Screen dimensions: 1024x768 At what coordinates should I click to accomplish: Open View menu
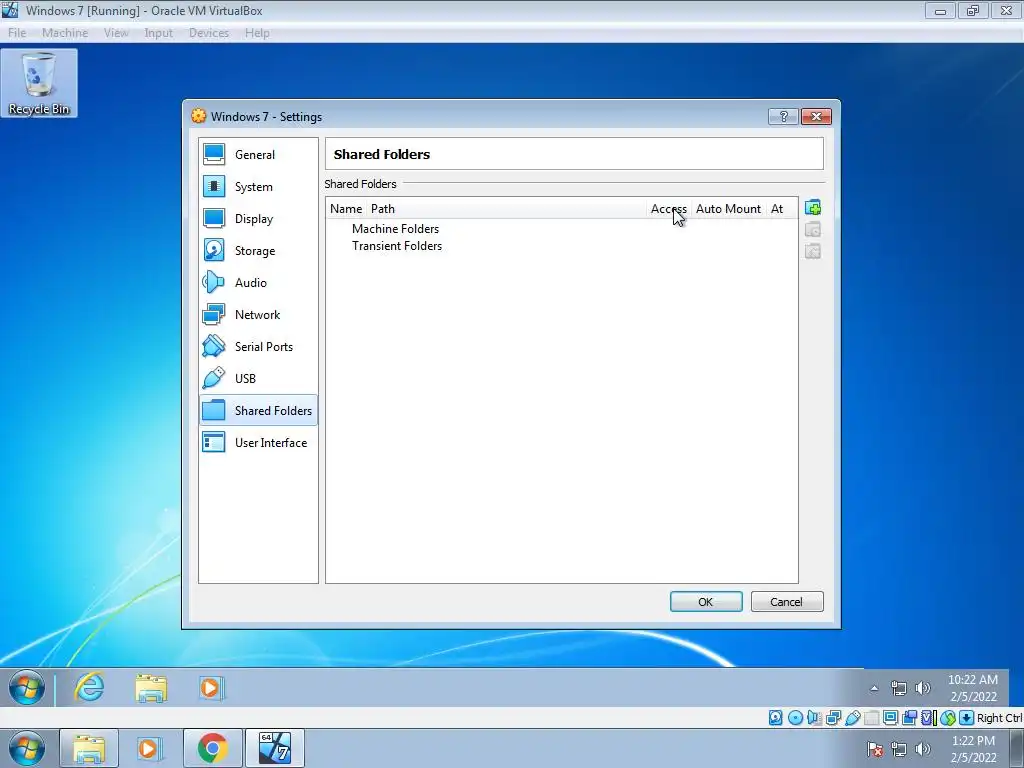(x=116, y=33)
